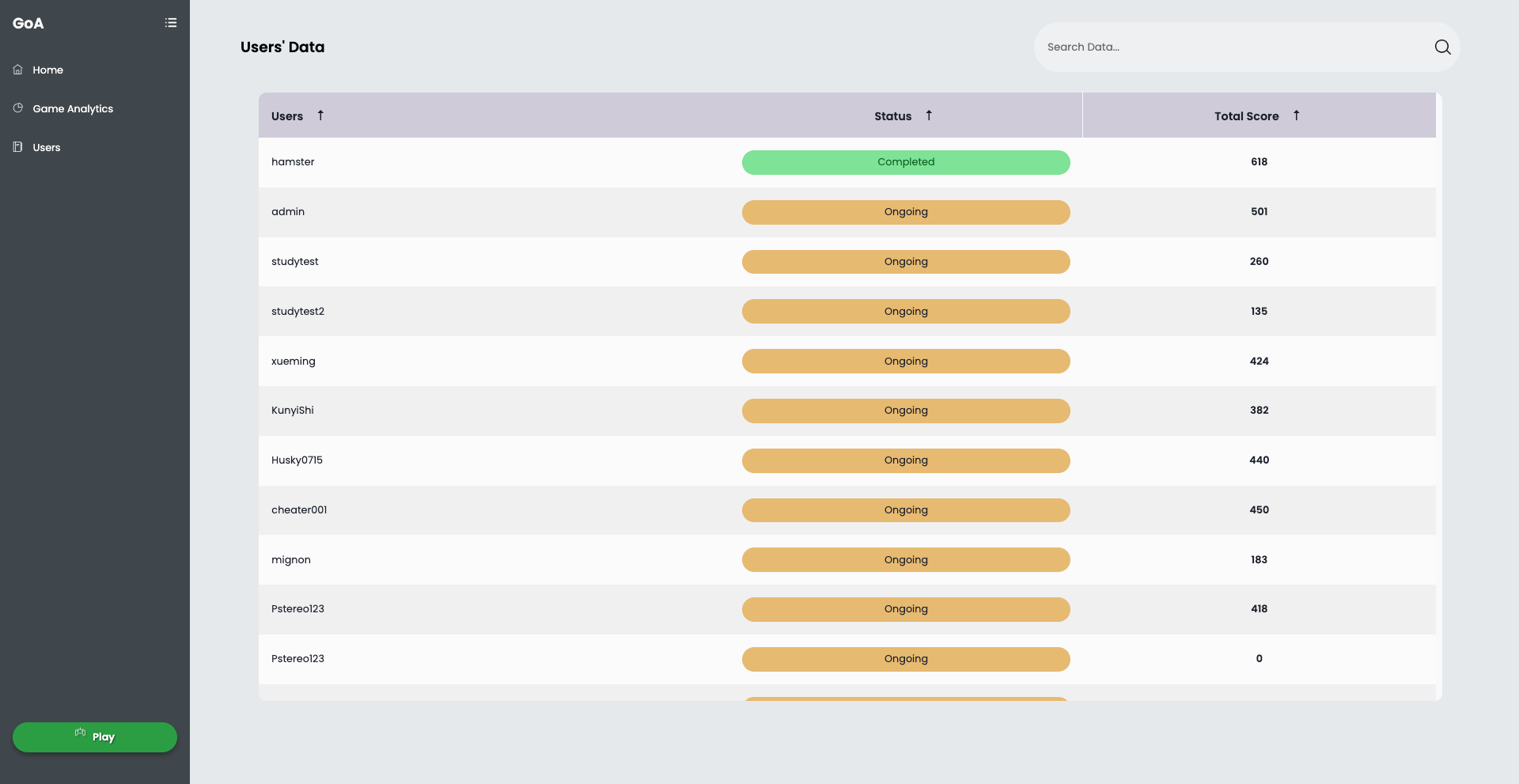Select the username cheater001
Screen dimensions: 1519x784
[299, 510]
